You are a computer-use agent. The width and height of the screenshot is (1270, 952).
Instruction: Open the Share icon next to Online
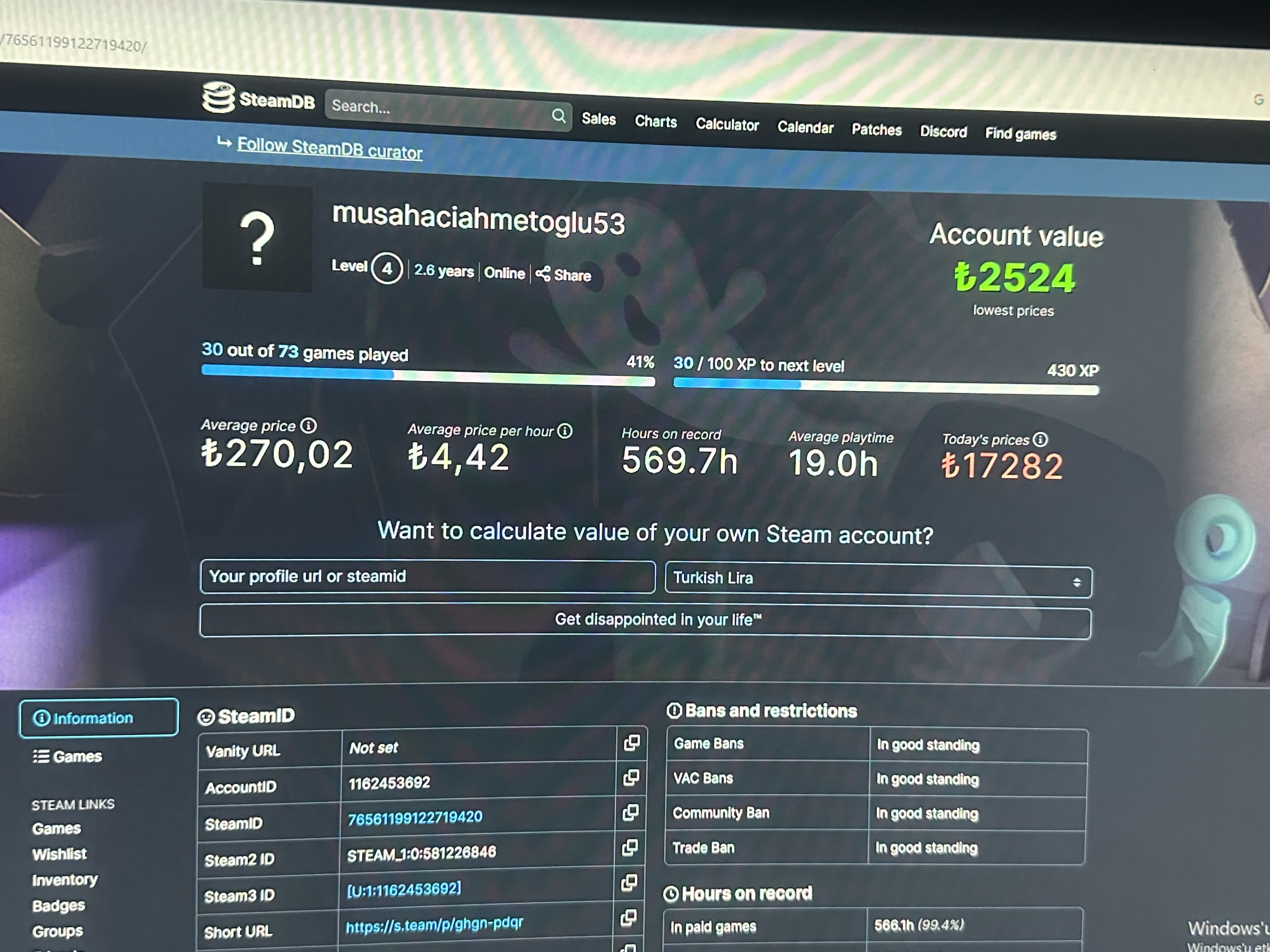click(543, 274)
